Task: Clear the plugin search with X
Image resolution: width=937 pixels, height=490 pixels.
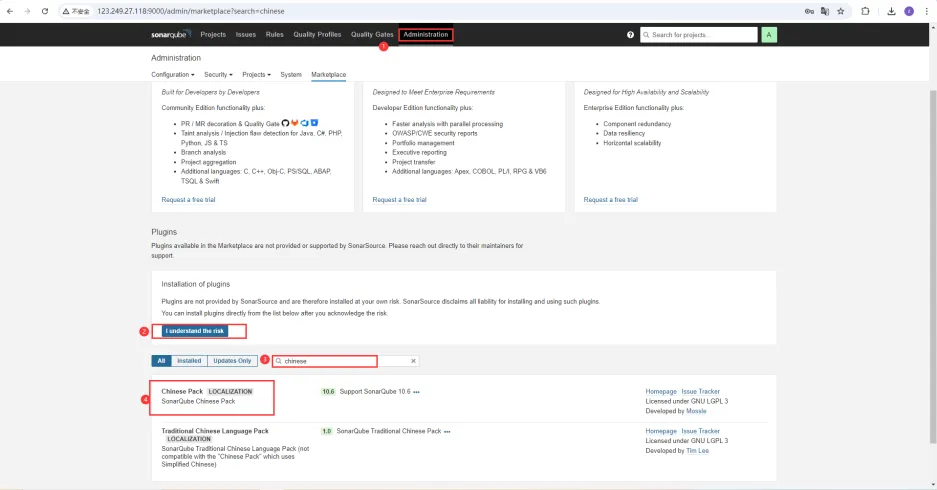Action: (413, 361)
